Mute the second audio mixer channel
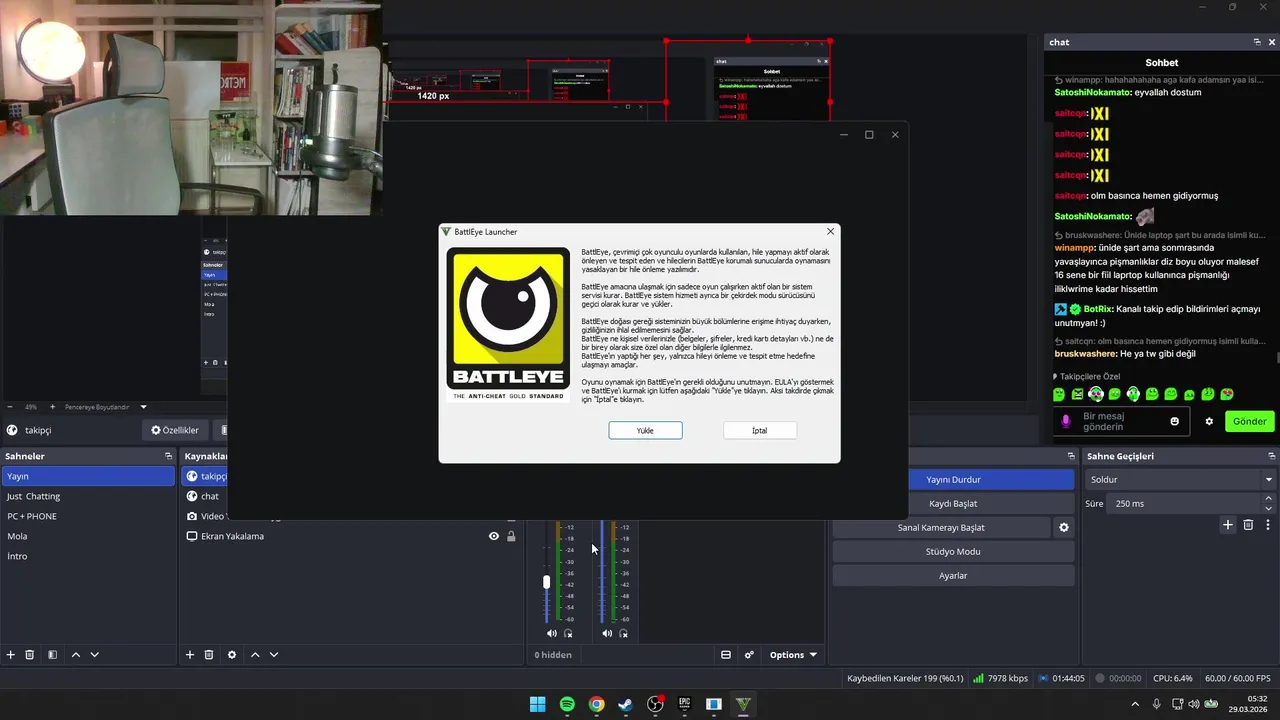The image size is (1280, 720). pos(607,633)
